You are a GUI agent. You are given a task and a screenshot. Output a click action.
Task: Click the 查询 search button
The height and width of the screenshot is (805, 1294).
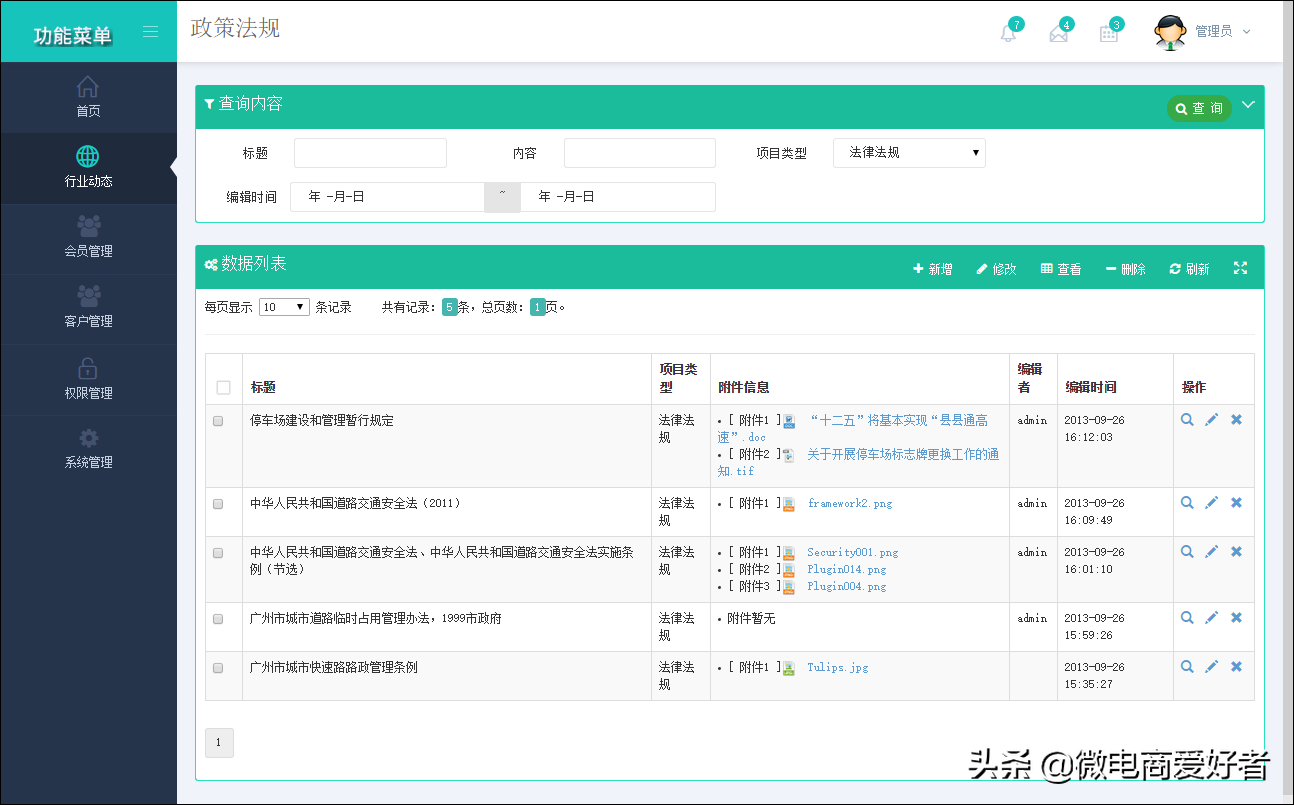[1199, 108]
